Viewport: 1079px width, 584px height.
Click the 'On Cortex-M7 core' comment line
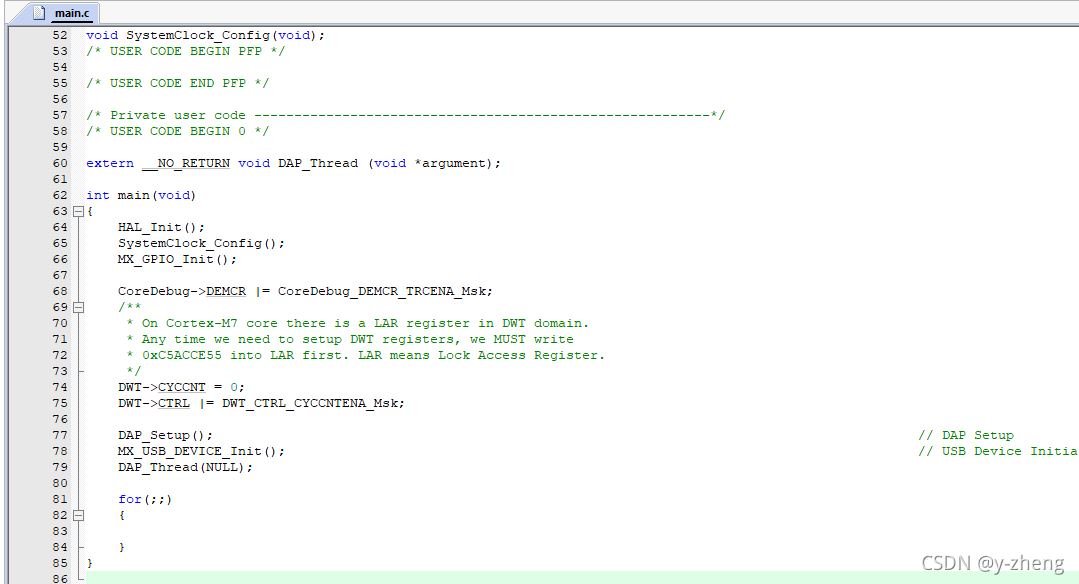coord(357,323)
